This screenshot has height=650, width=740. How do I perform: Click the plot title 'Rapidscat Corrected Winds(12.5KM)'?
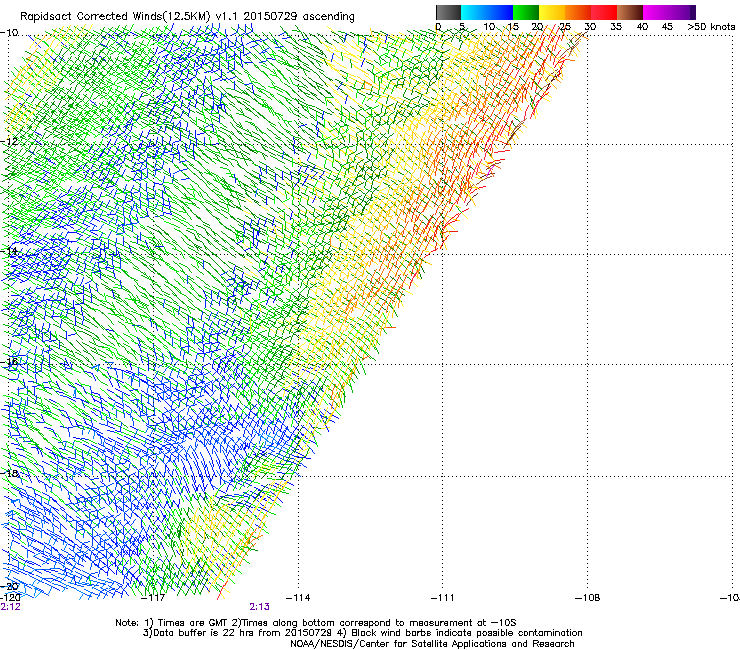click(x=115, y=17)
